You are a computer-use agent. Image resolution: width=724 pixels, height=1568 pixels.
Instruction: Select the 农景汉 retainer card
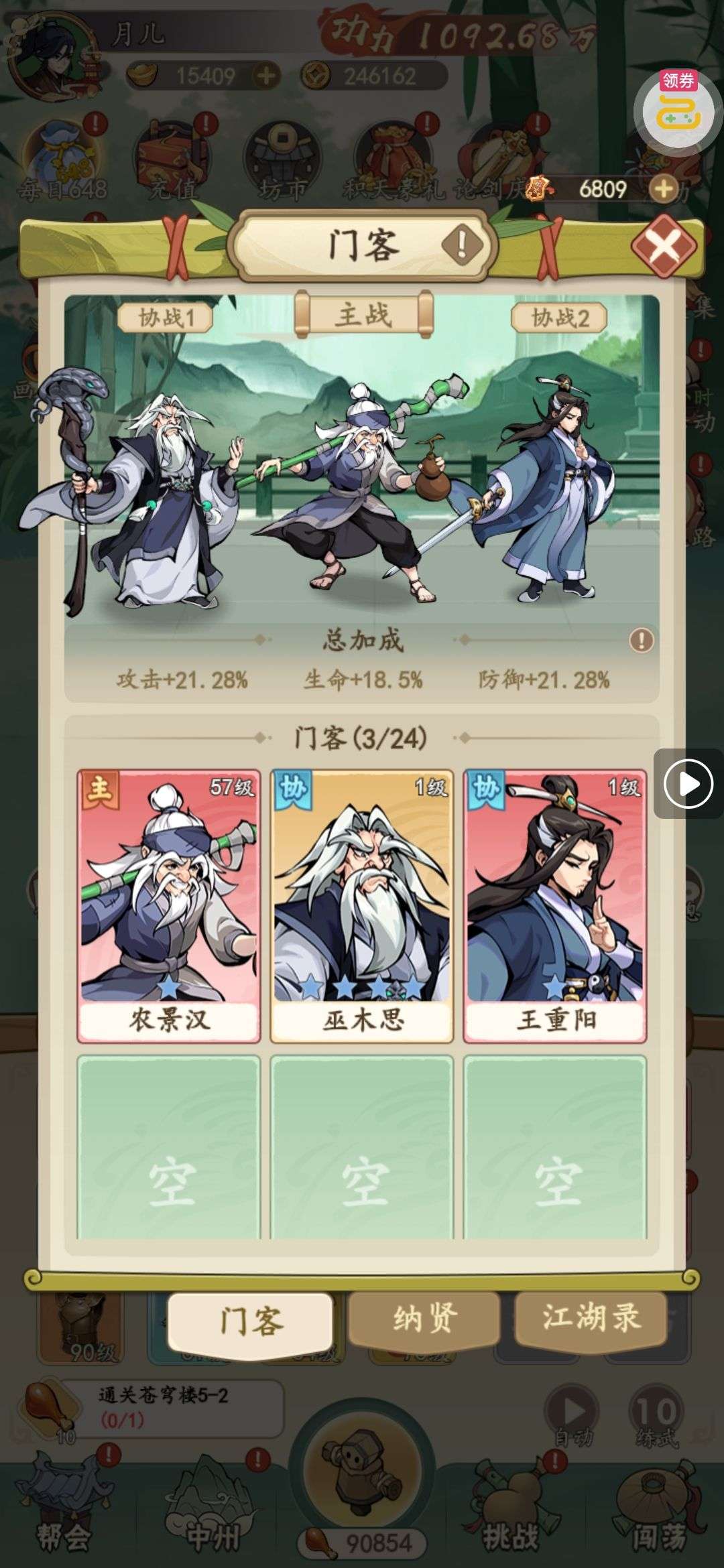[x=168, y=906]
